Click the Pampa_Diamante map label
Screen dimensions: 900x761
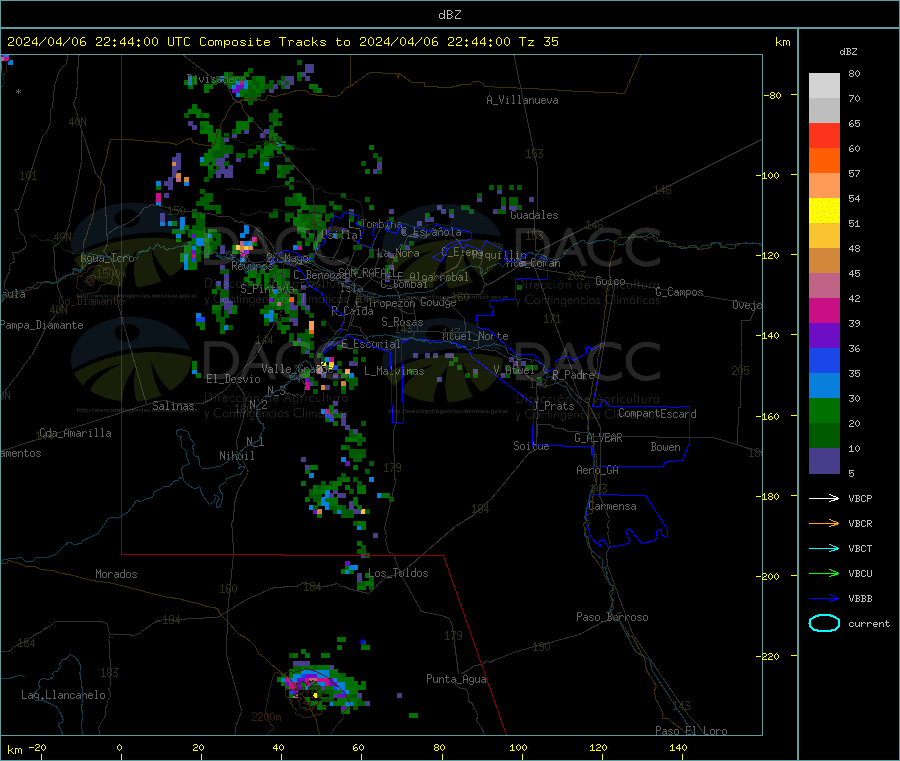[x=42, y=325]
